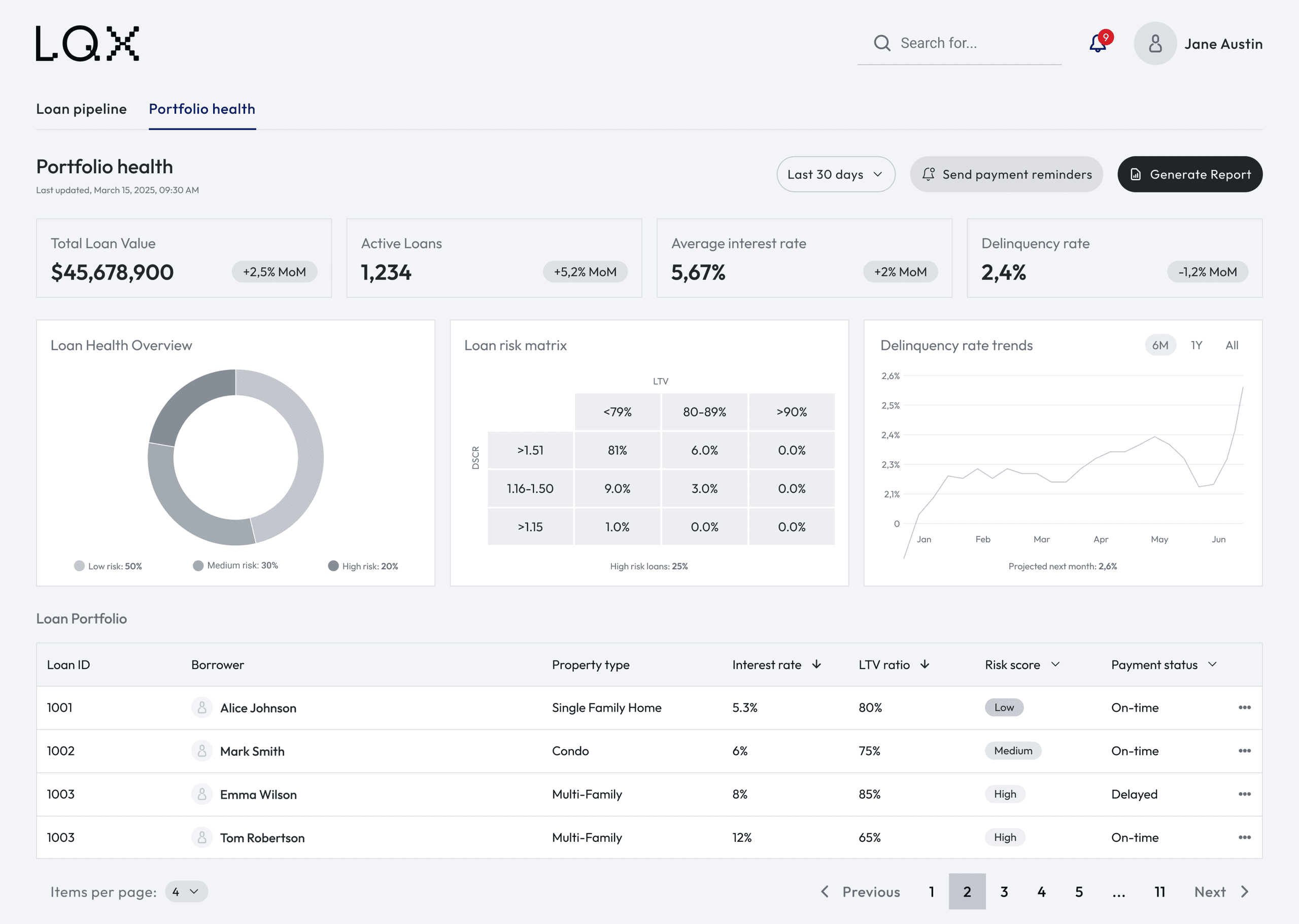Open the actions menu for Emma Wilson

(1244, 794)
